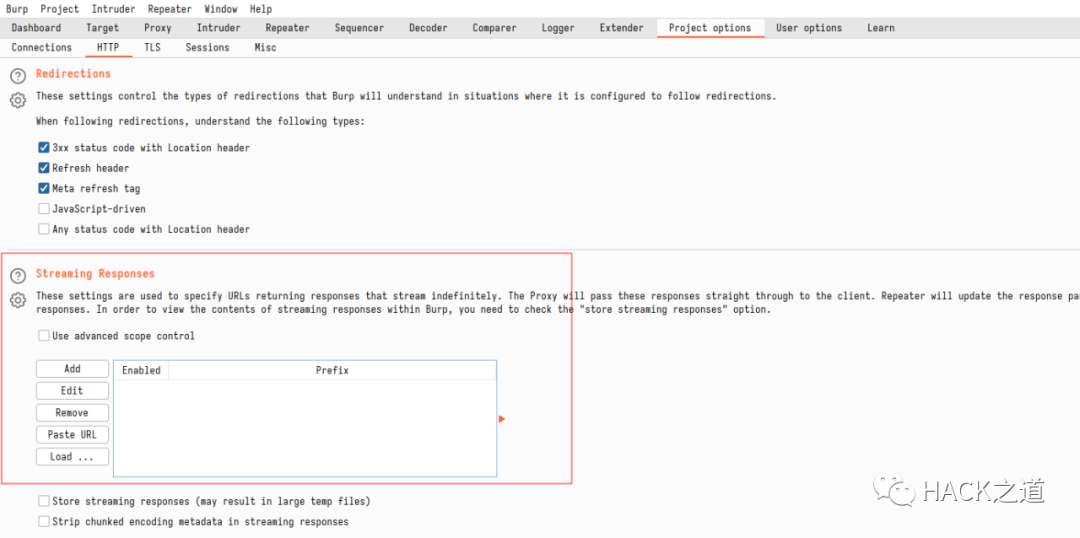Image resolution: width=1080 pixels, height=538 pixels.
Task: Open Sessions sub-tab
Action: [x=207, y=48]
